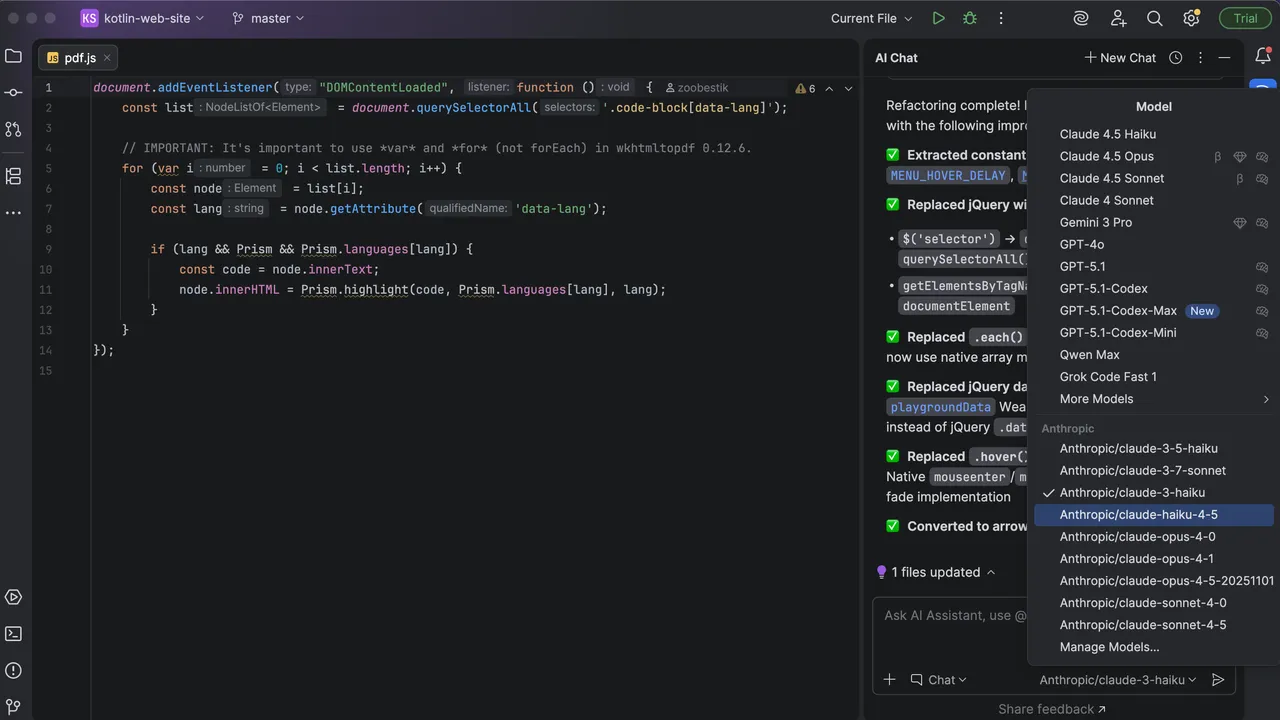Viewport: 1280px width, 720px height.
Task: Open the Project tool window folder icon
Action: [x=13, y=56]
